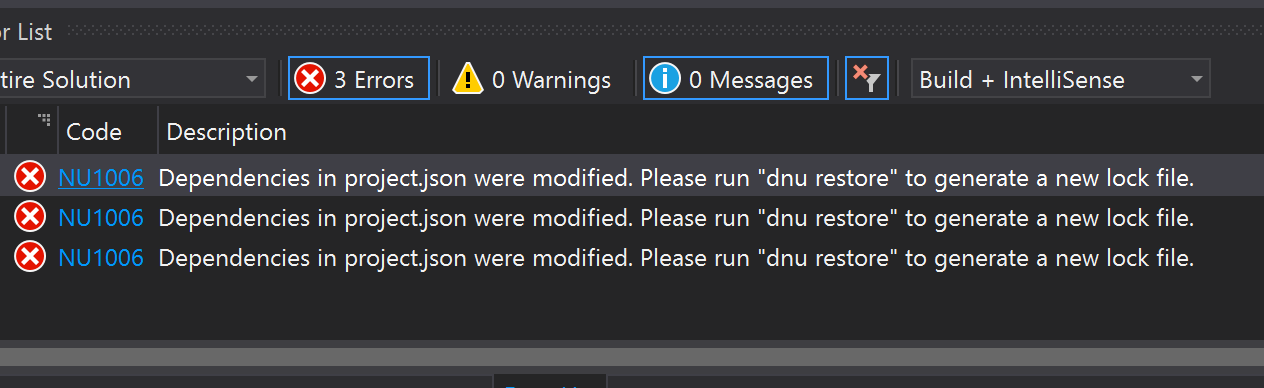Select the third error description row
1264x388 pixels.
[x=632, y=257]
